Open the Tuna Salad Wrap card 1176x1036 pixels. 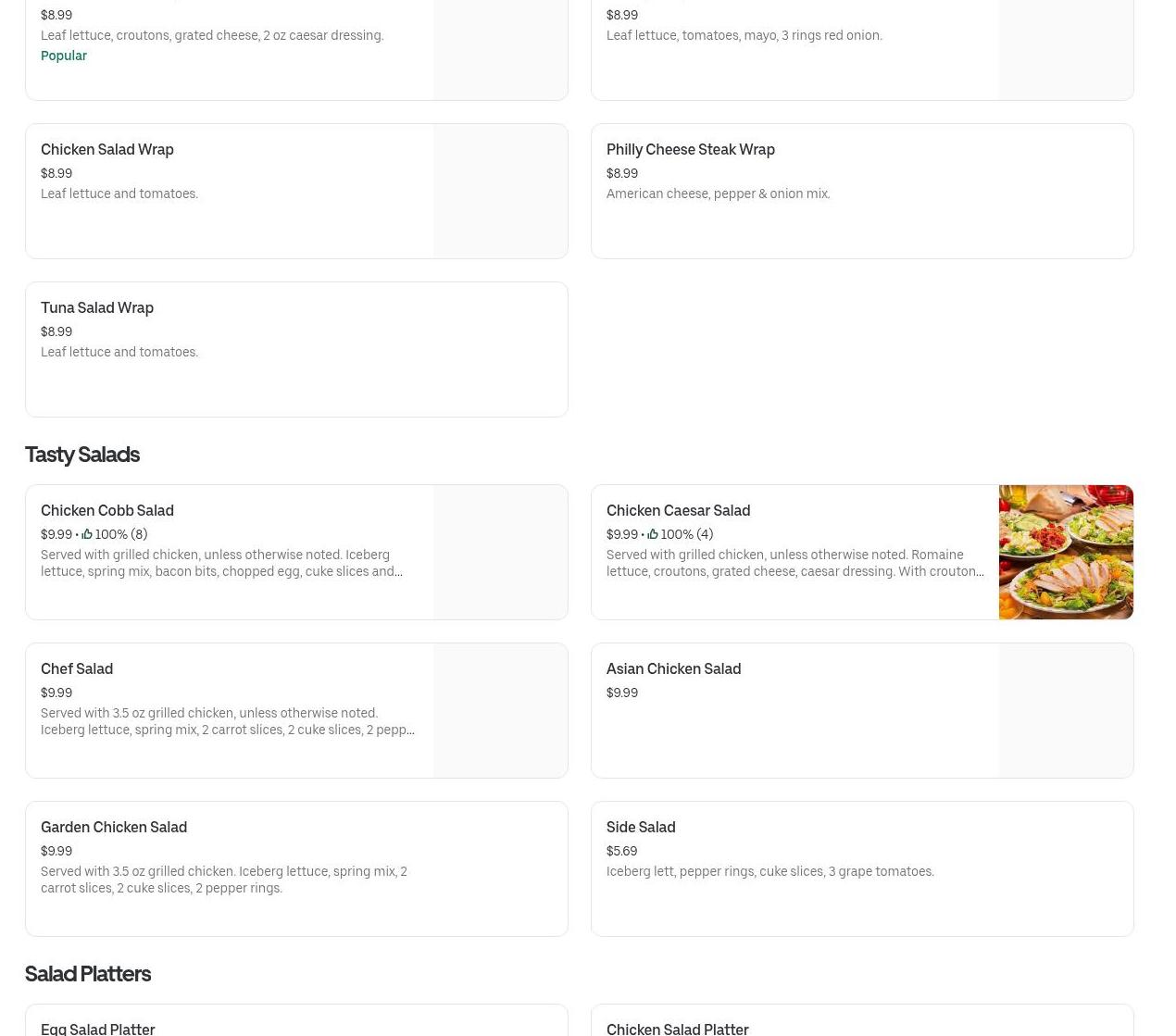click(296, 350)
